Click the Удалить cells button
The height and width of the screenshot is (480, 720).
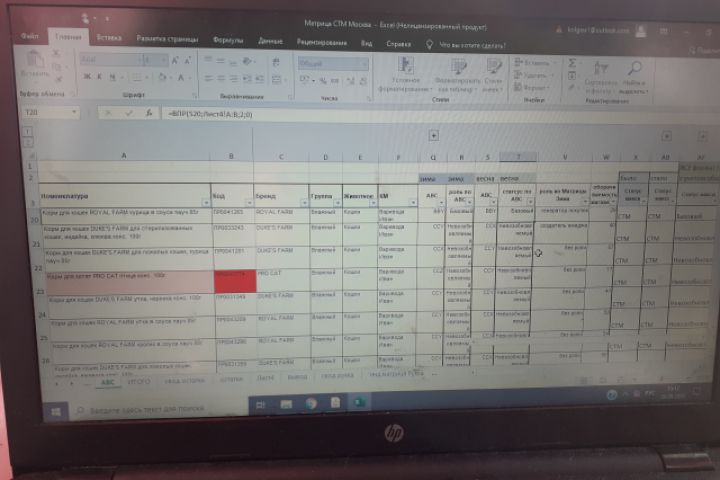[x=532, y=75]
